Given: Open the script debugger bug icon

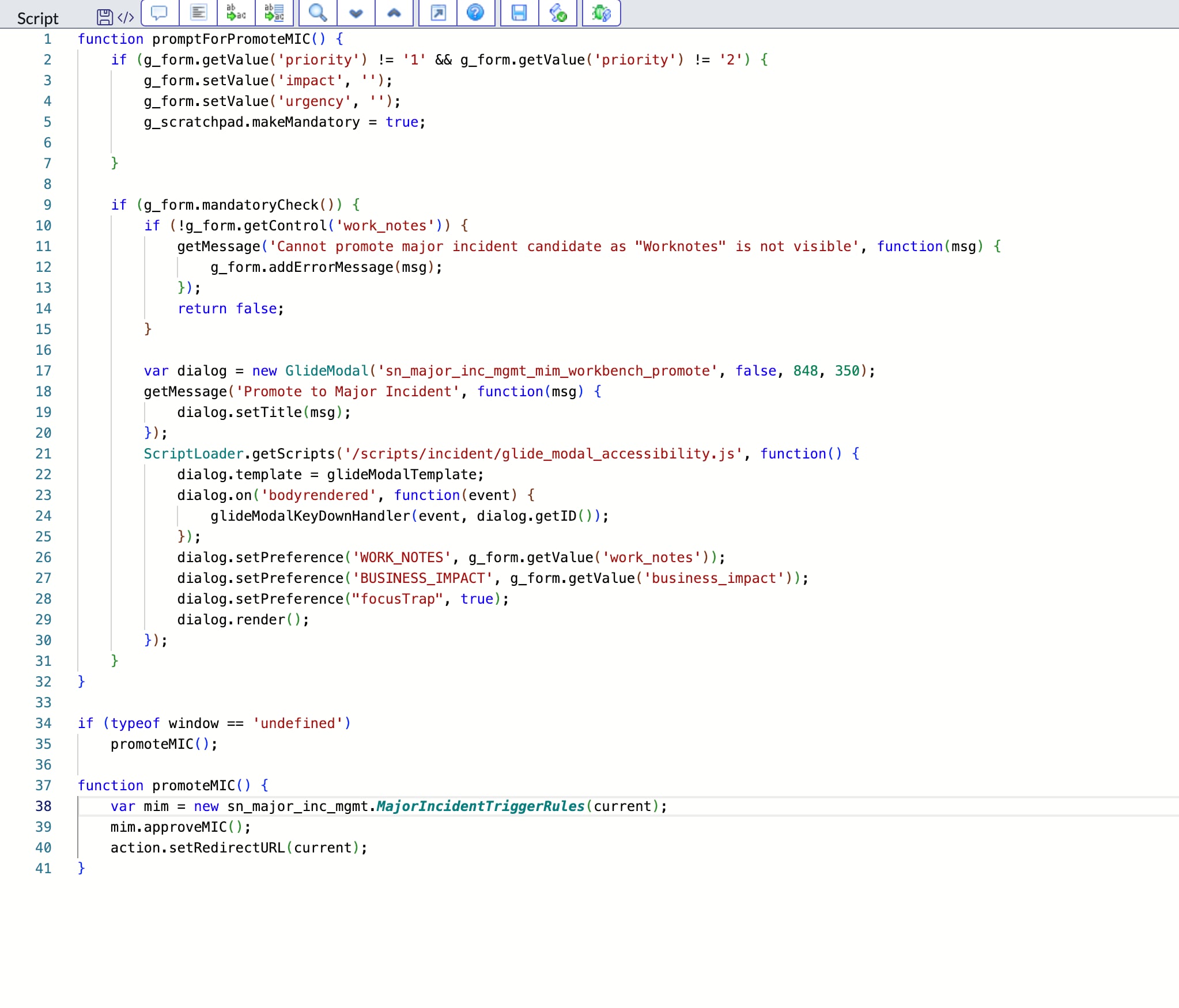Looking at the screenshot, I should [x=601, y=13].
